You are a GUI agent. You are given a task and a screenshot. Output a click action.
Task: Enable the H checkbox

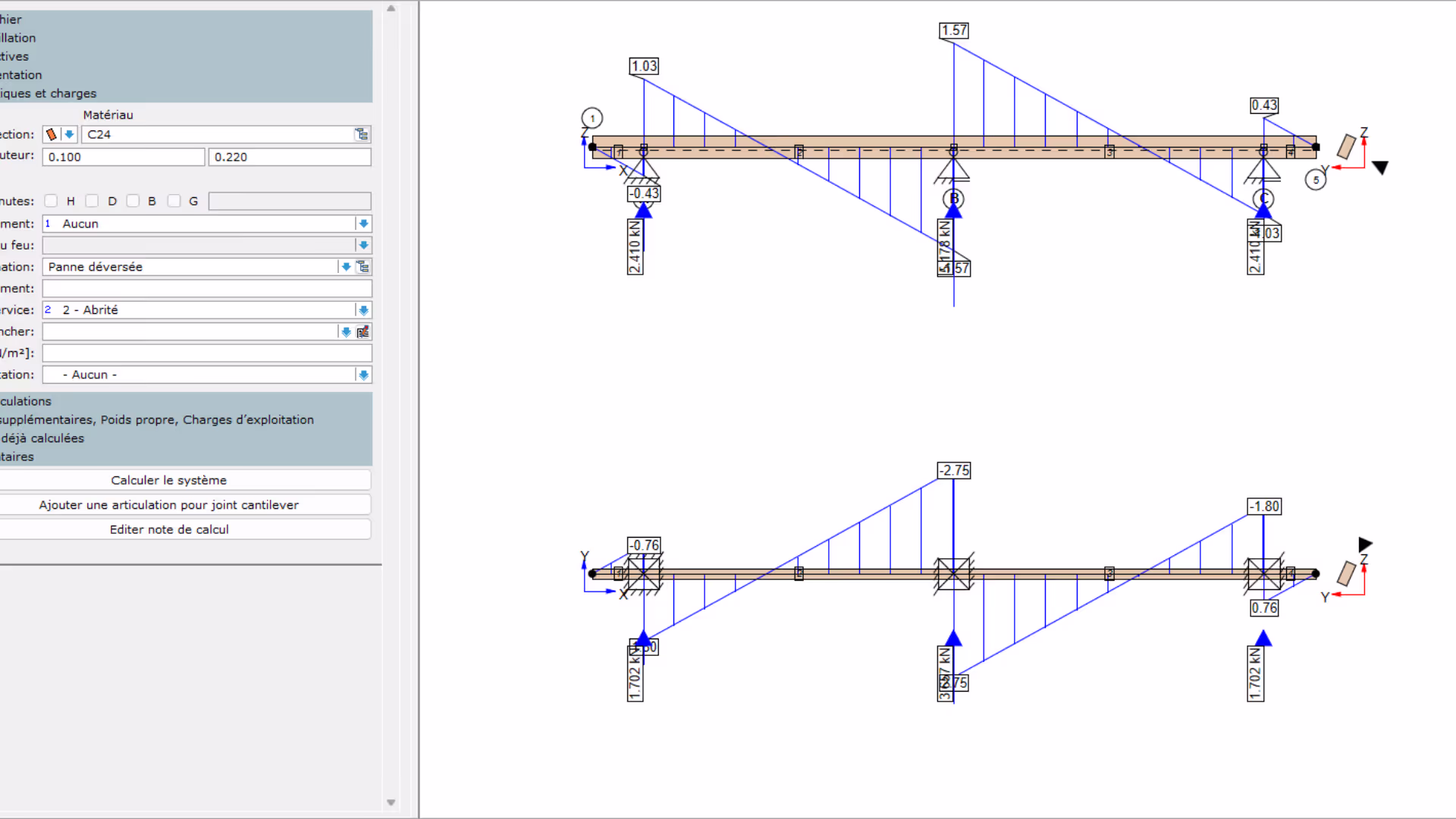pyautogui.click(x=51, y=201)
